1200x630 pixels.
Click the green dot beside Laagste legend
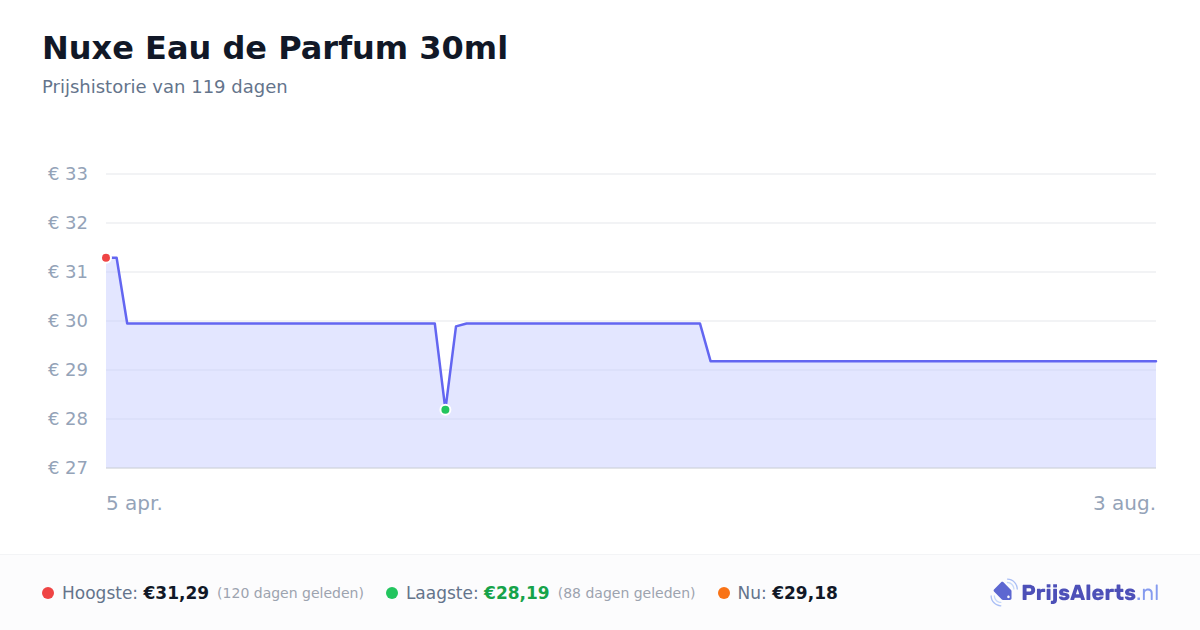[x=392, y=593]
